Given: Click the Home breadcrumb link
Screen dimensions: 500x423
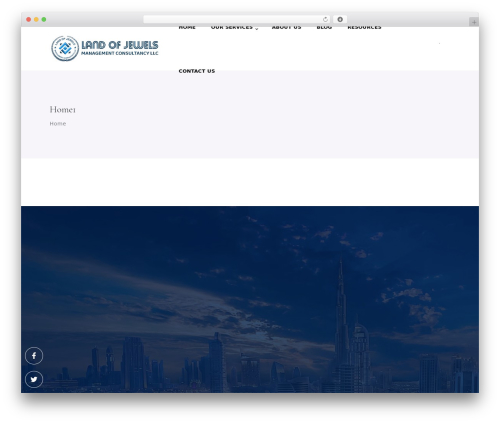Looking at the screenshot, I should click(x=58, y=124).
